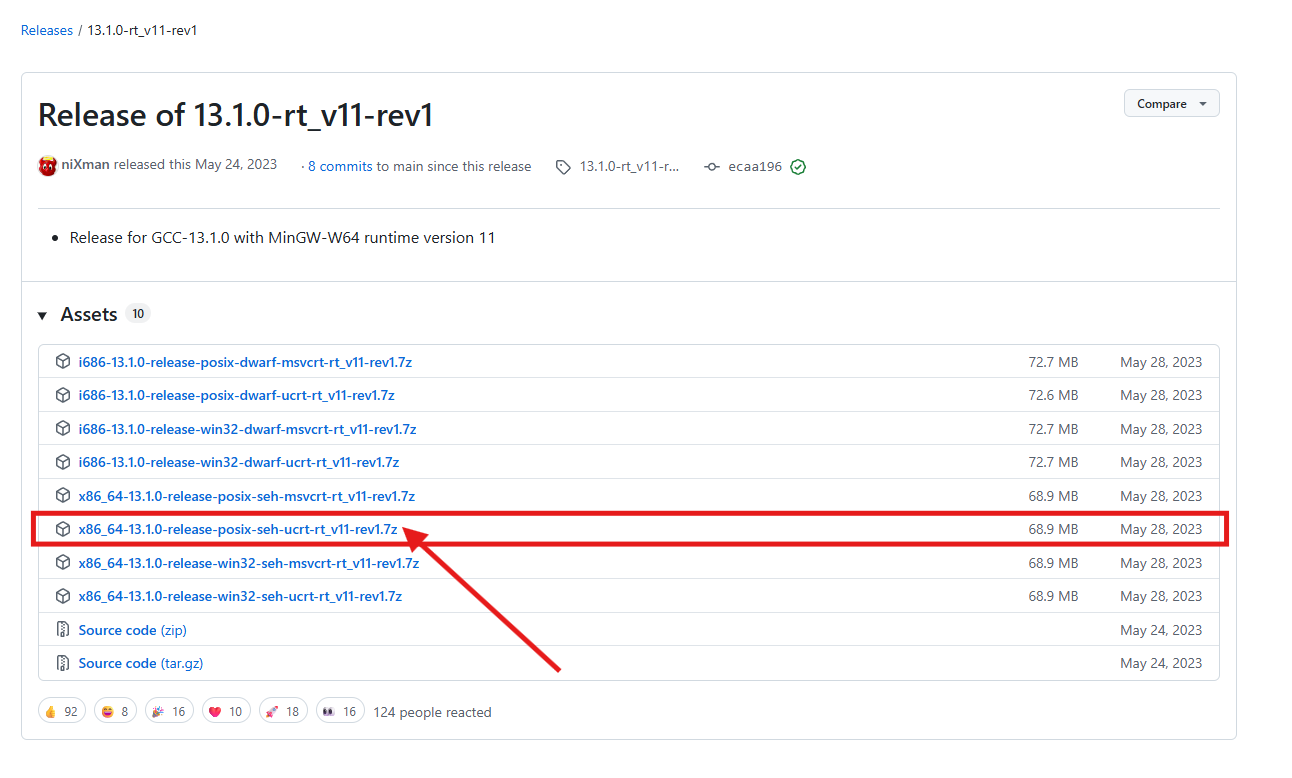This screenshot has height=778, width=1292.
Task: Click the commit icon preceding ecaa196
Action: coord(711,167)
